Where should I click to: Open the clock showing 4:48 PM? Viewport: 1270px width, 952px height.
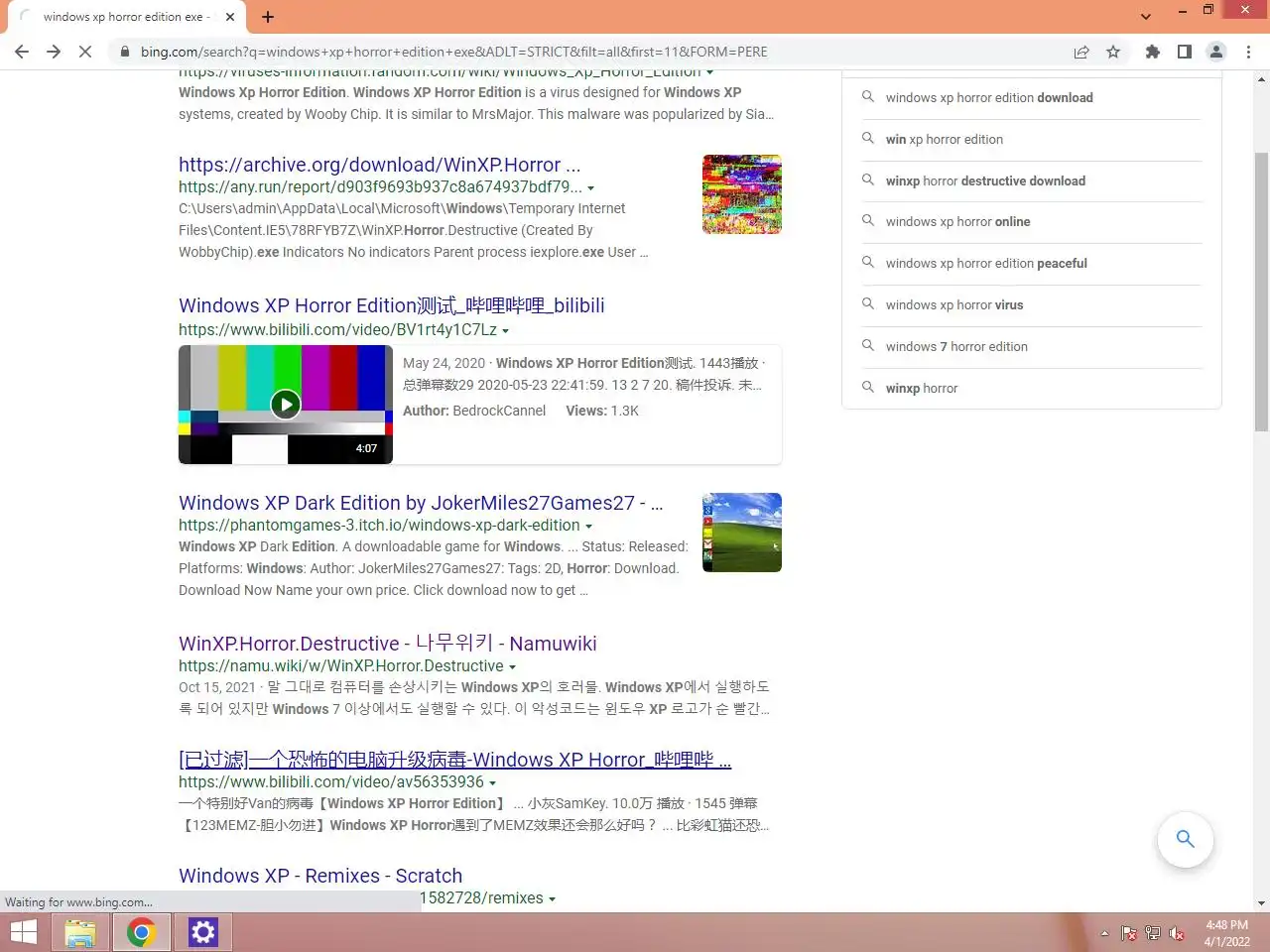tap(1227, 933)
